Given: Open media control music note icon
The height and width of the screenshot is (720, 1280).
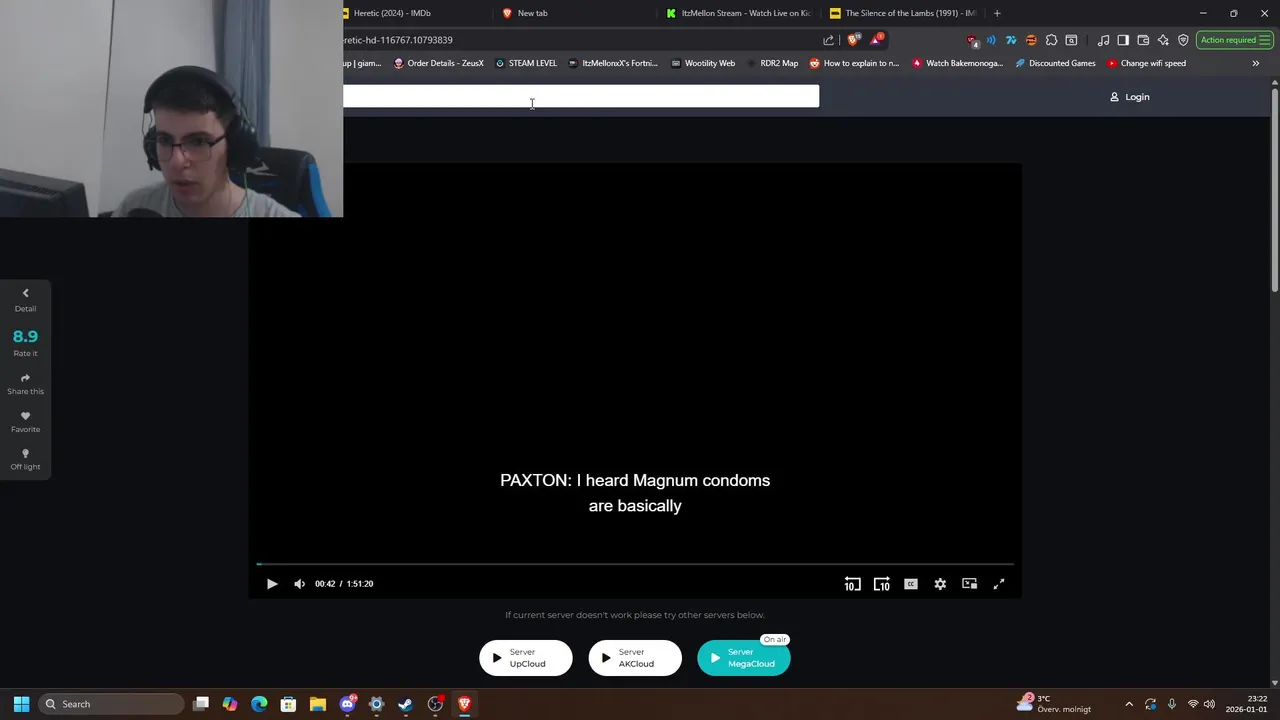Looking at the screenshot, I should [1103, 40].
